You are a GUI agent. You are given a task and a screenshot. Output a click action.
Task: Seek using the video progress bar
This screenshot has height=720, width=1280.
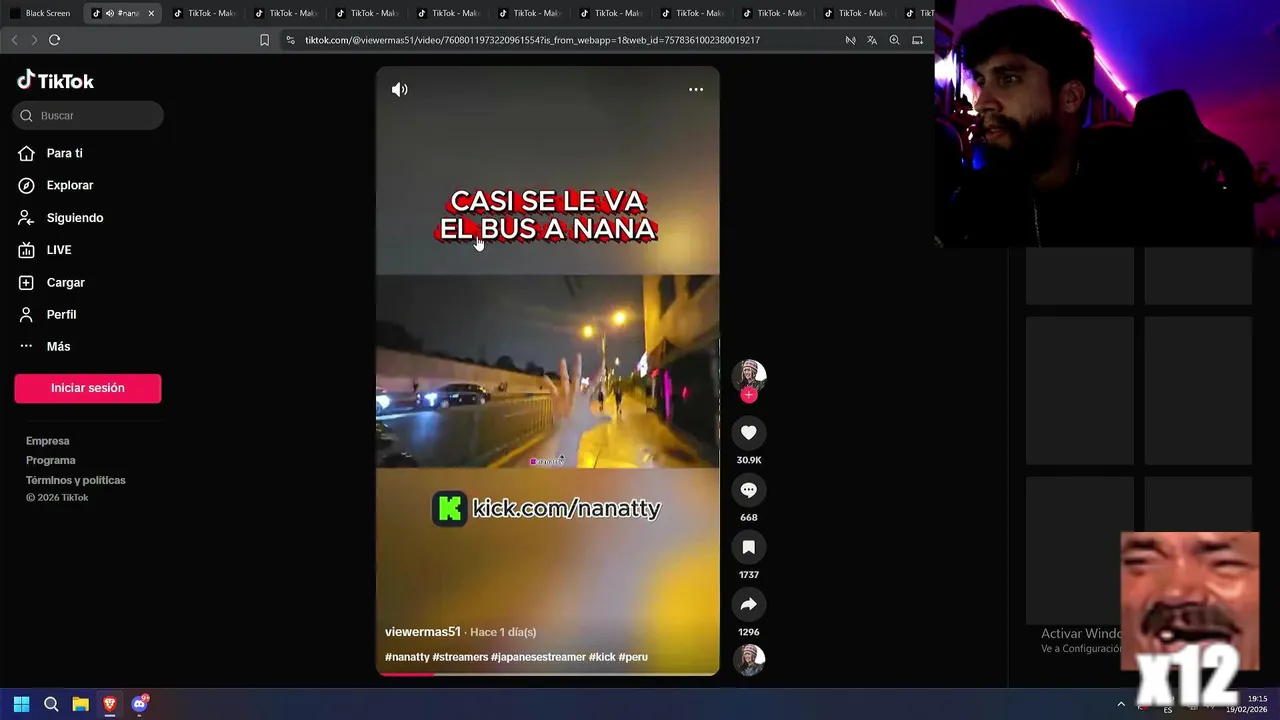(547, 674)
